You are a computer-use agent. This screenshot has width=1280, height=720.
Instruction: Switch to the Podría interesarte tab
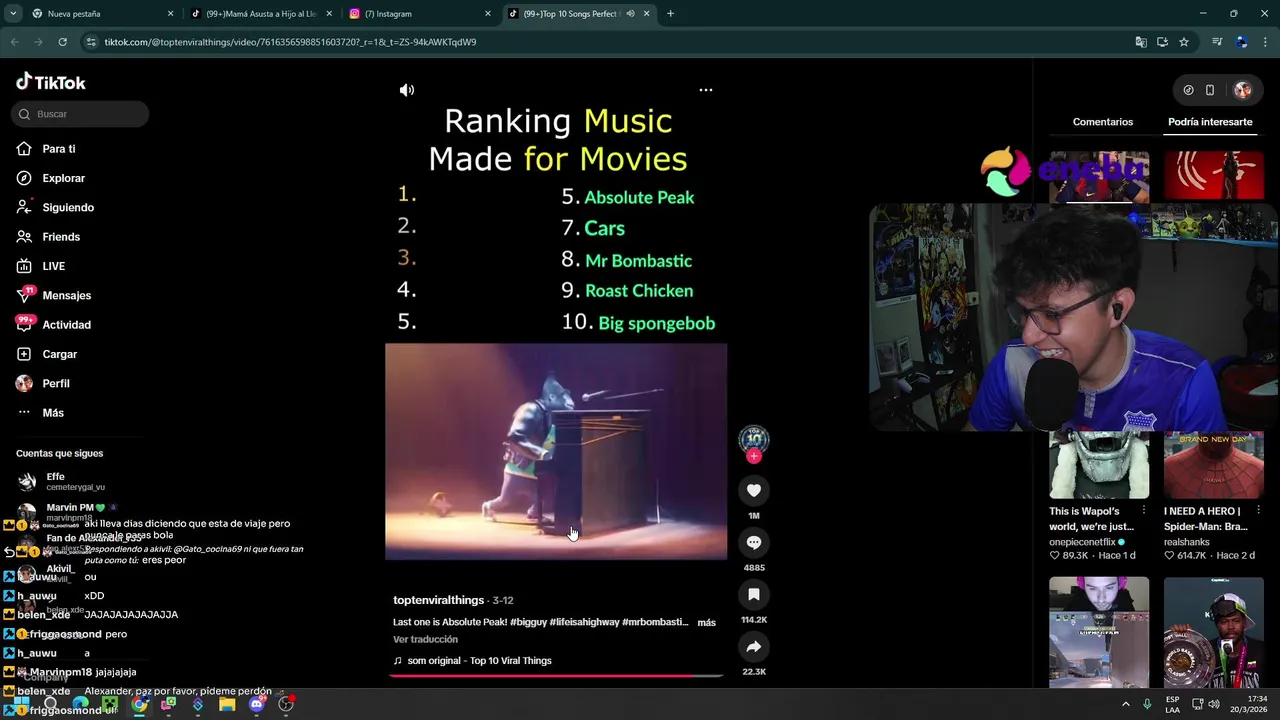(1210, 122)
